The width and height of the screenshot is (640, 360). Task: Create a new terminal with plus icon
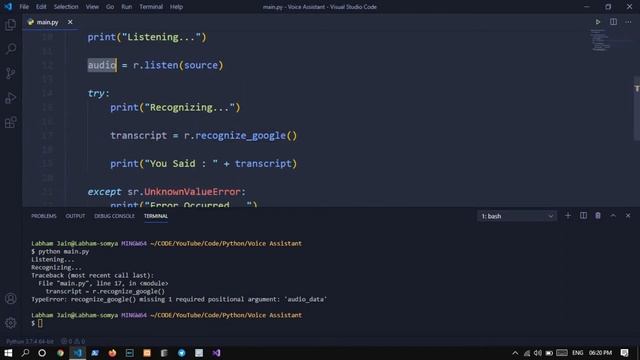click(568, 216)
